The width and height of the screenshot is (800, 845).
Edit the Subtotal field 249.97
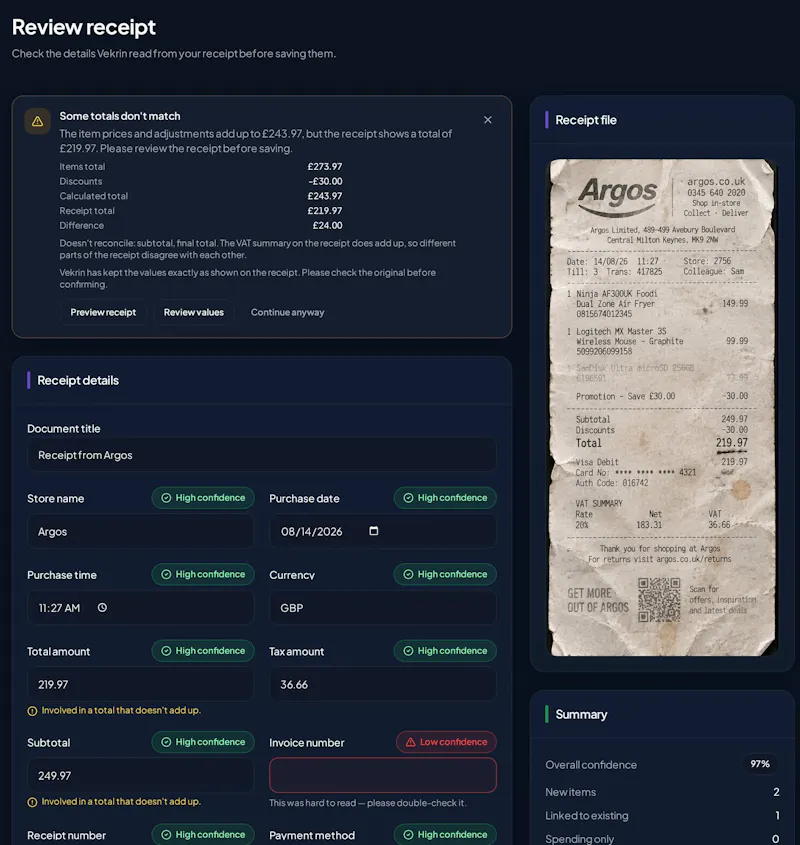(x=140, y=775)
